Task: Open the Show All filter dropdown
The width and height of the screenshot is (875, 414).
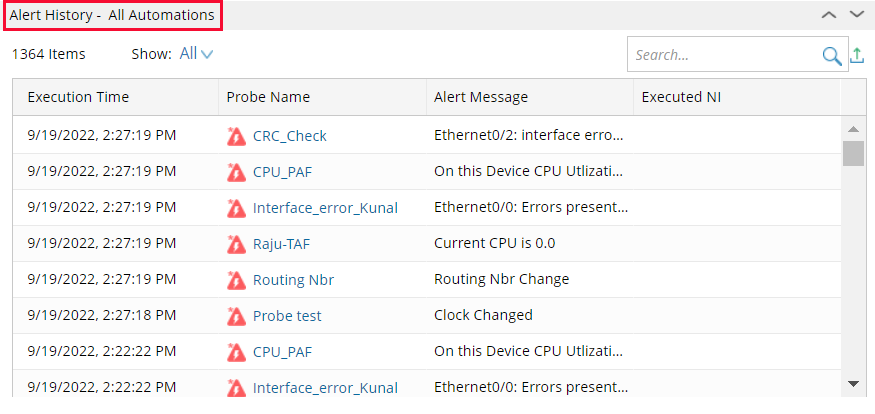Action: [196, 54]
